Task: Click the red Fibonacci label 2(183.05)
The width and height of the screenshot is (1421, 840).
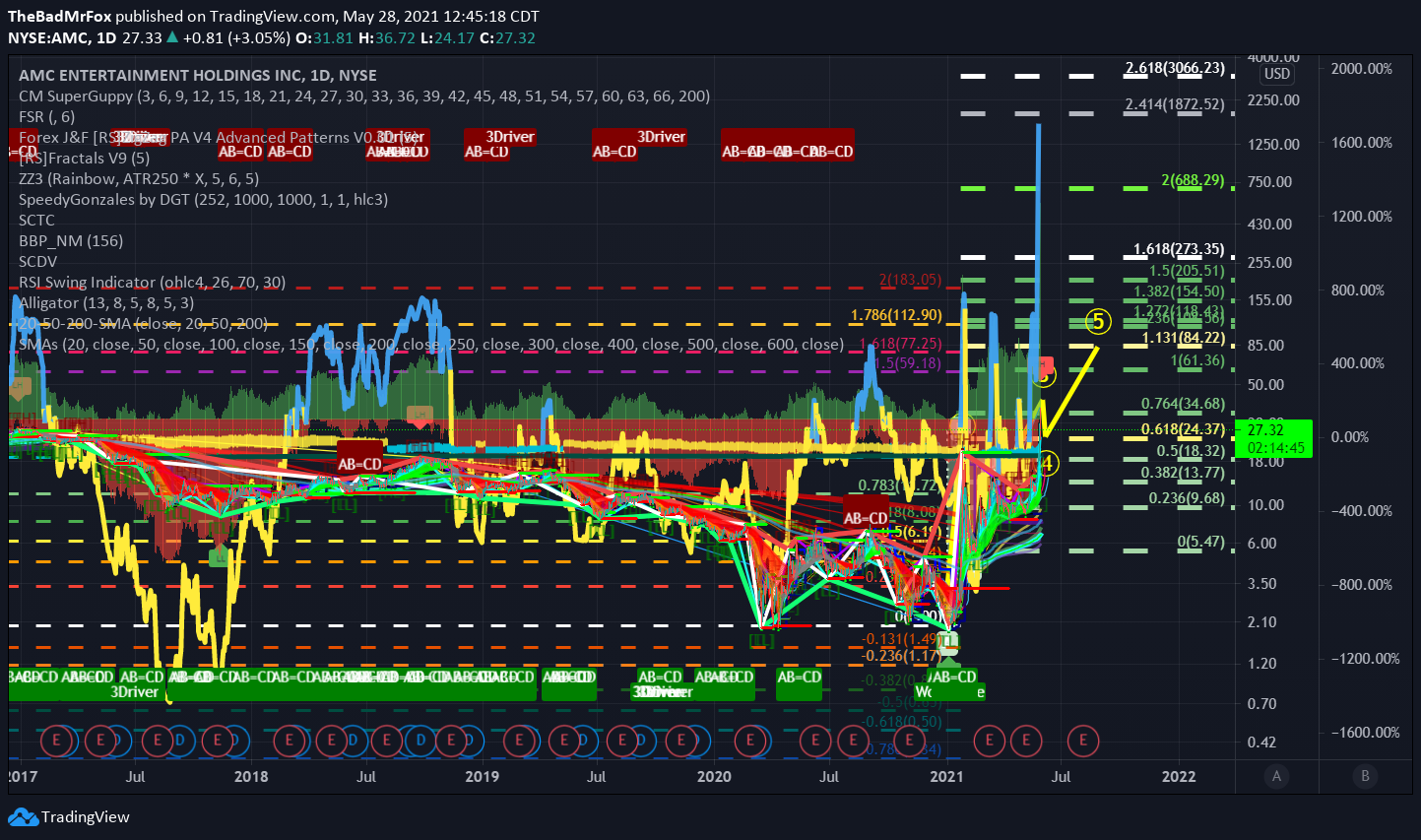Action: 910,280
